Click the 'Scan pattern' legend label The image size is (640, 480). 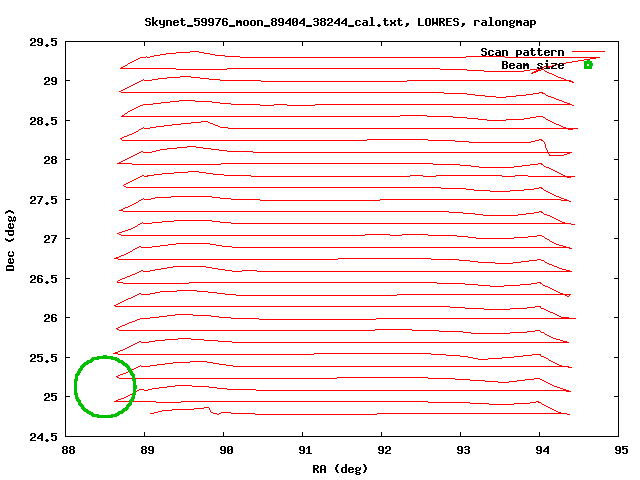click(x=522, y=52)
